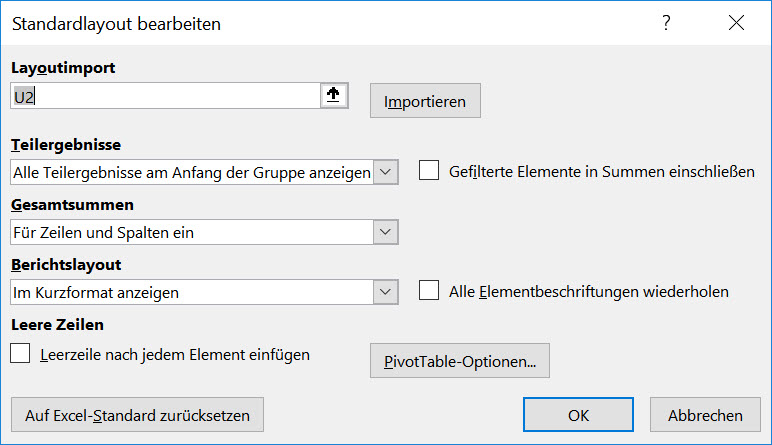Open help with the question mark icon
This screenshot has height=445, width=772.
point(667,23)
